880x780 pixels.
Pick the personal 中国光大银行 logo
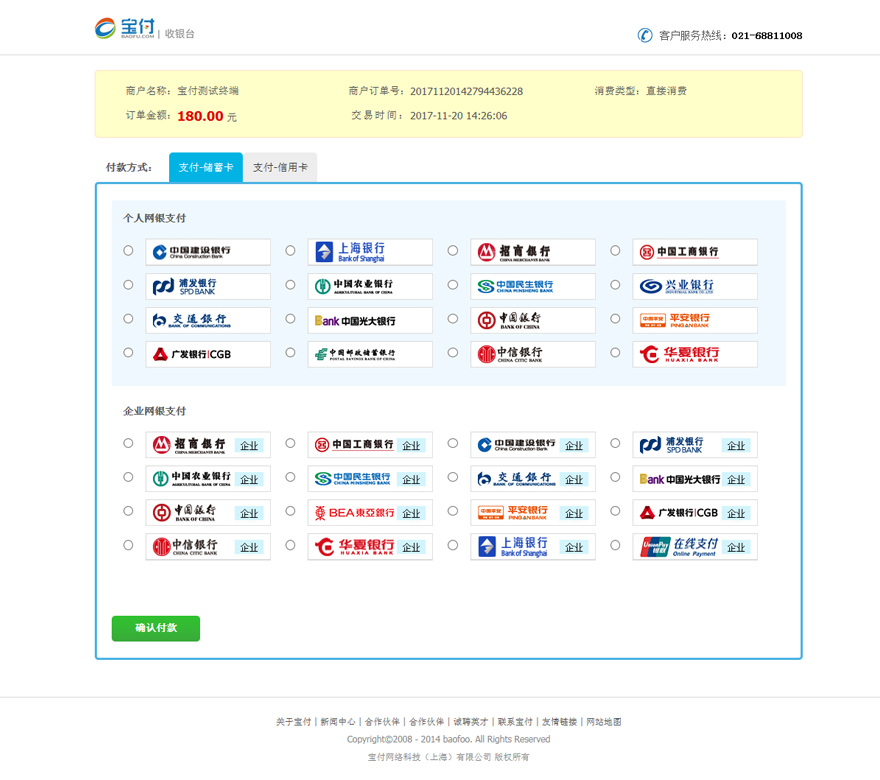(370, 320)
